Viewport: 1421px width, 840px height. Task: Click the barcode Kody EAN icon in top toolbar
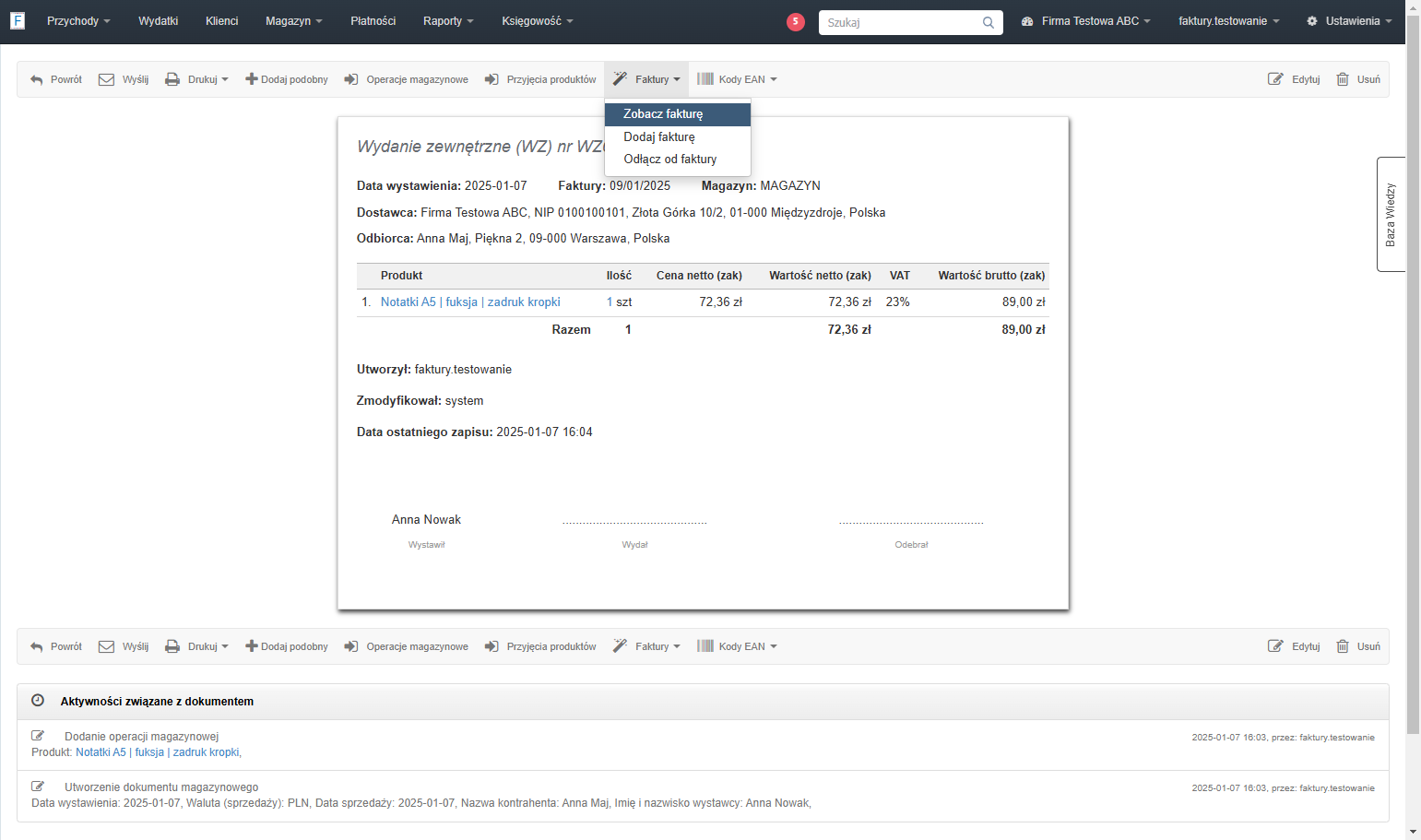(705, 79)
